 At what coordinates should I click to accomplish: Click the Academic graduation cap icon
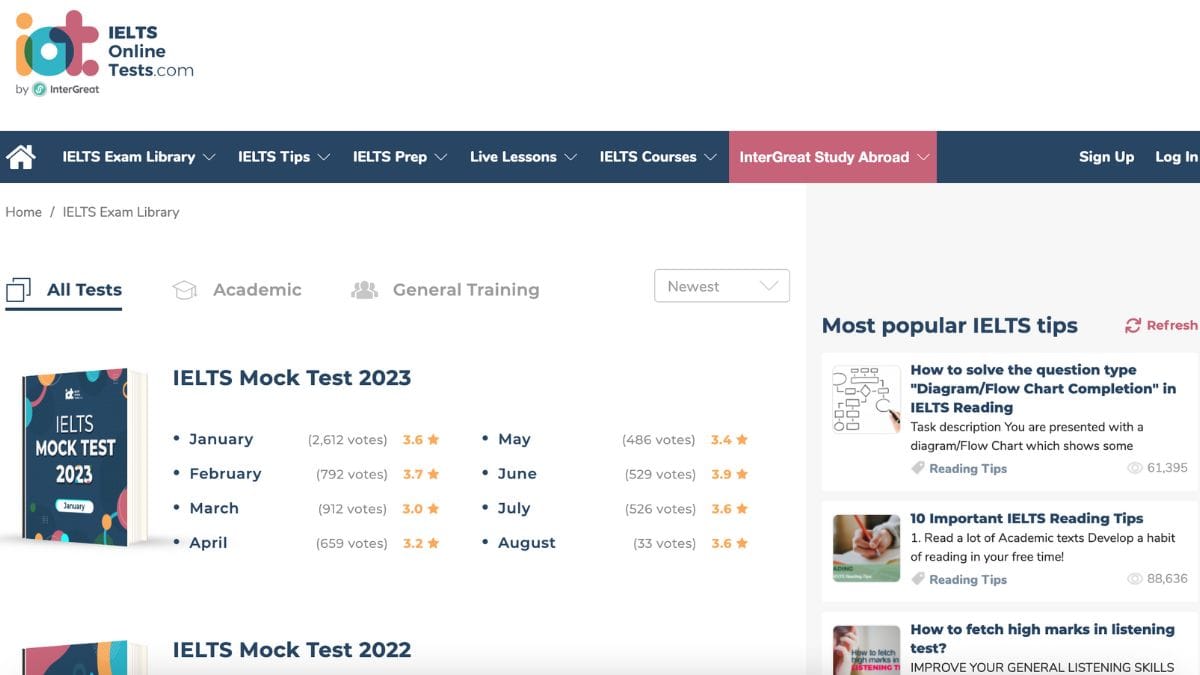184,290
